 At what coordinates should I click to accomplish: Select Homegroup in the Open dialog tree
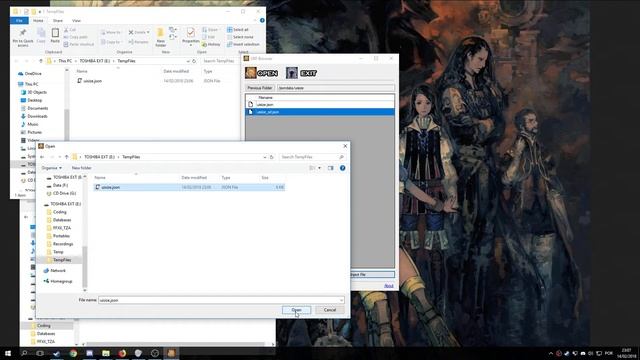61,281
